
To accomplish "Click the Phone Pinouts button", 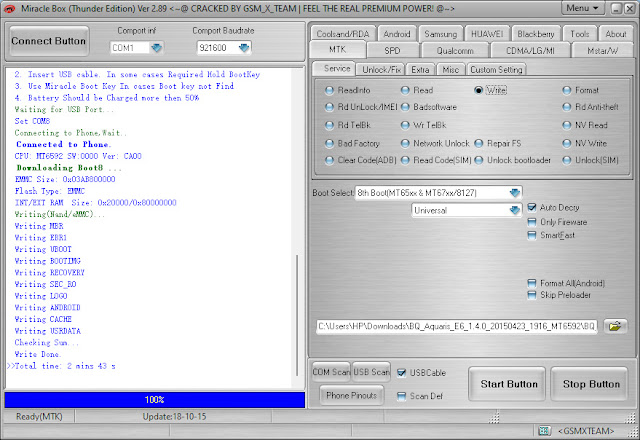I will pyautogui.click(x=351, y=395).
